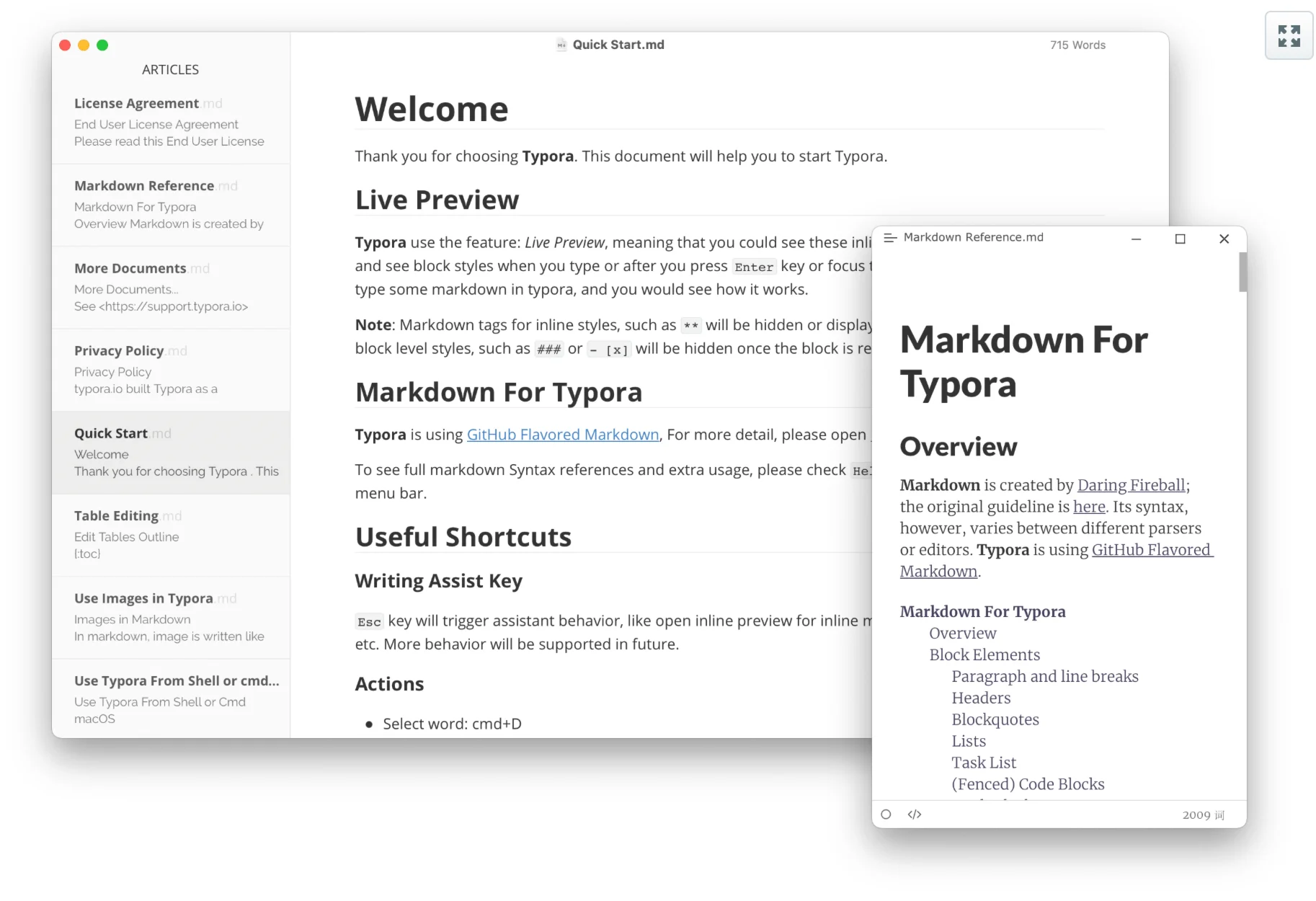Click the "here" hyperlink in Overview
Image resolution: width=1316 pixels, height=901 pixels.
1089,507
